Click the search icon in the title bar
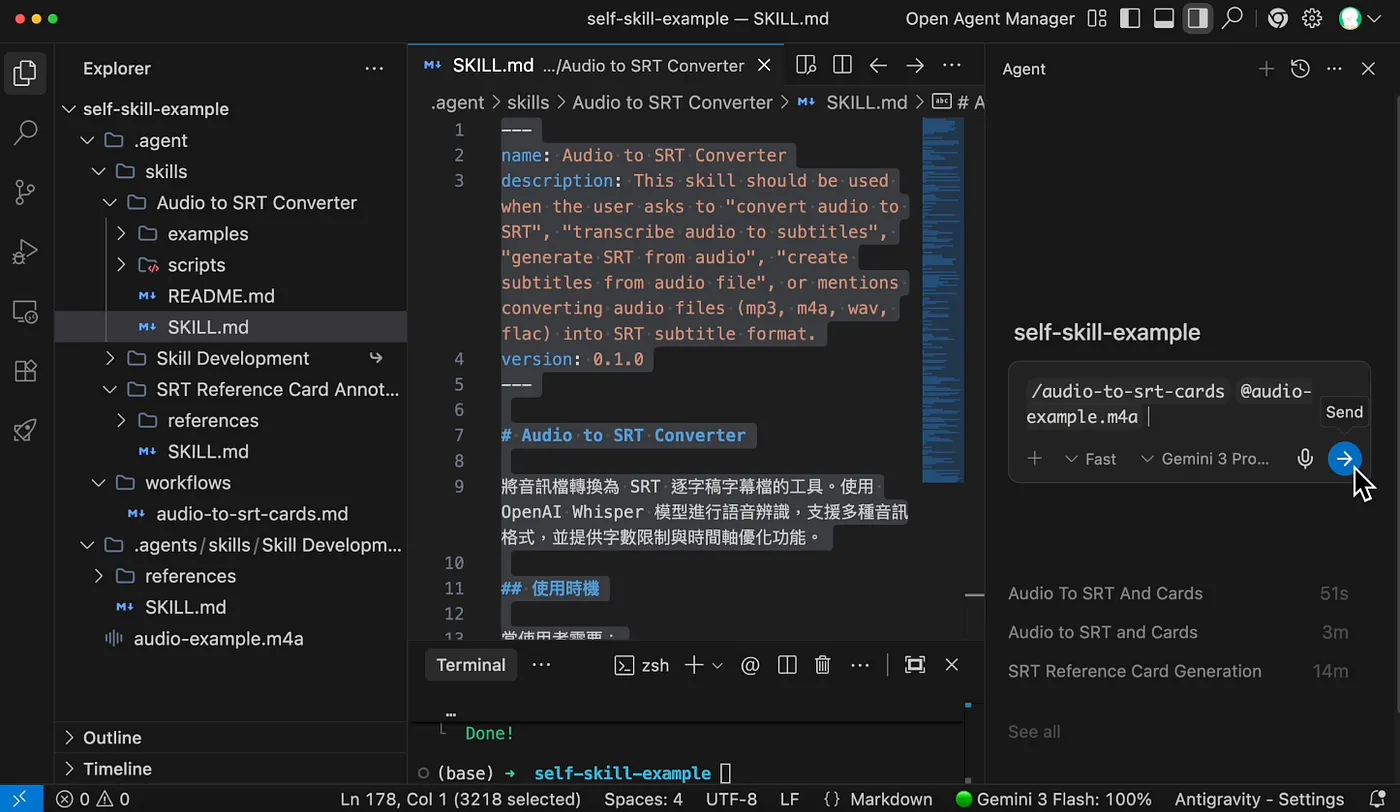The width and height of the screenshot is (1400, 812). click(1233, 18)
